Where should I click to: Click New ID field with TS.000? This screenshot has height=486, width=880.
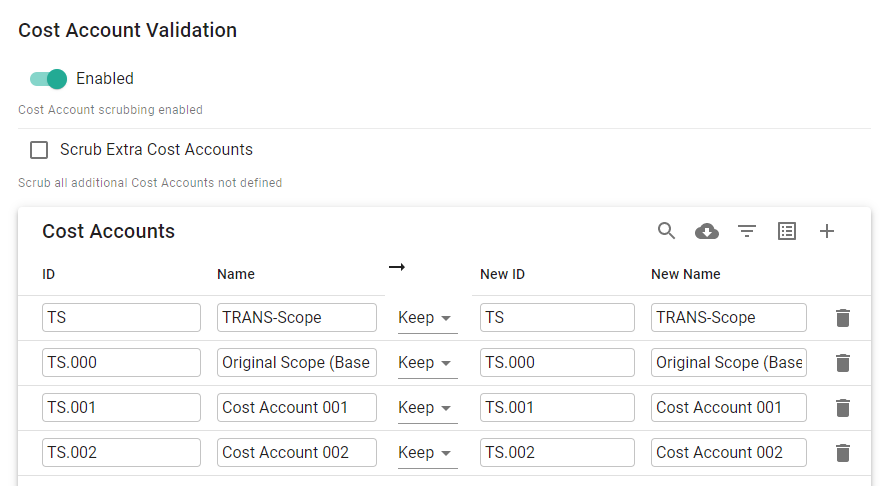557,363
